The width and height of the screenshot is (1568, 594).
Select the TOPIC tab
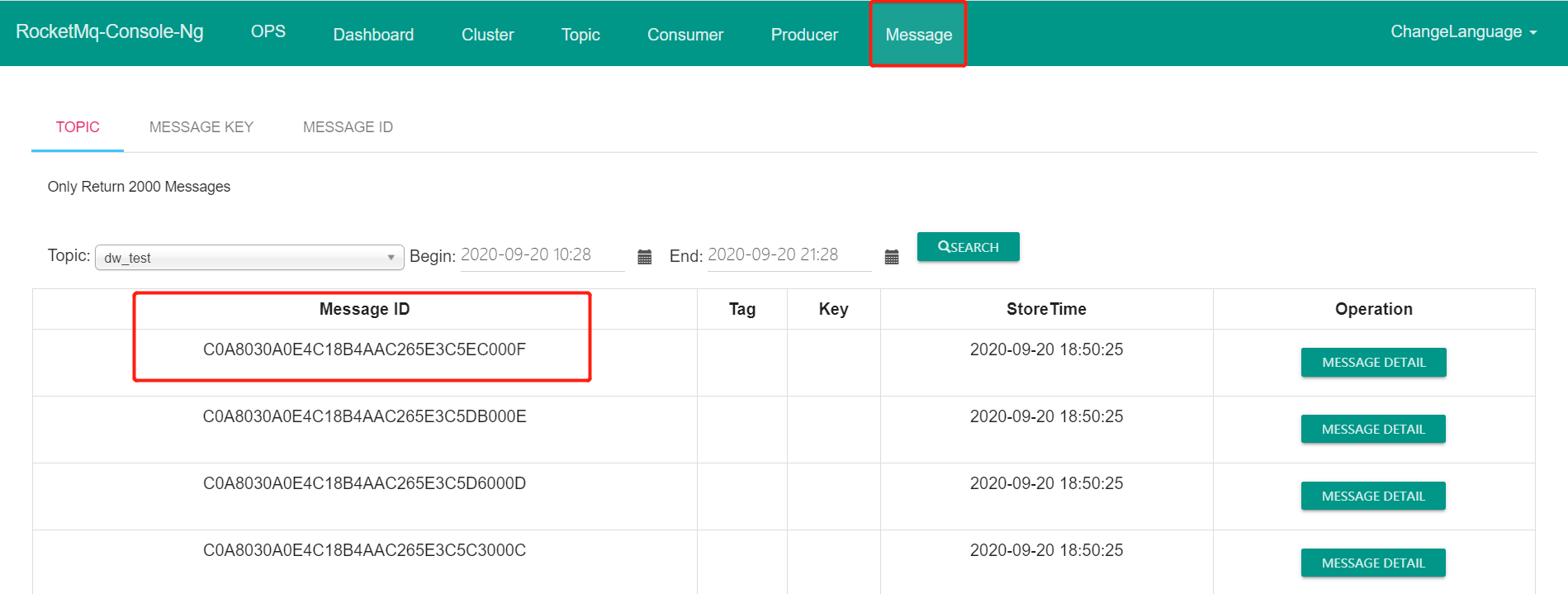point(78,127)
